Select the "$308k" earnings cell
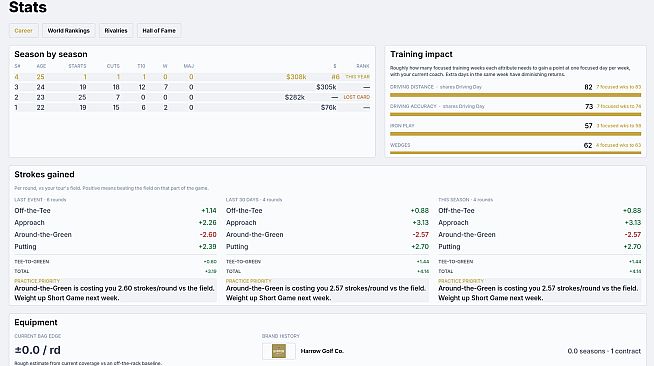This screenshot has width=654, height=366. click(296, 77)
